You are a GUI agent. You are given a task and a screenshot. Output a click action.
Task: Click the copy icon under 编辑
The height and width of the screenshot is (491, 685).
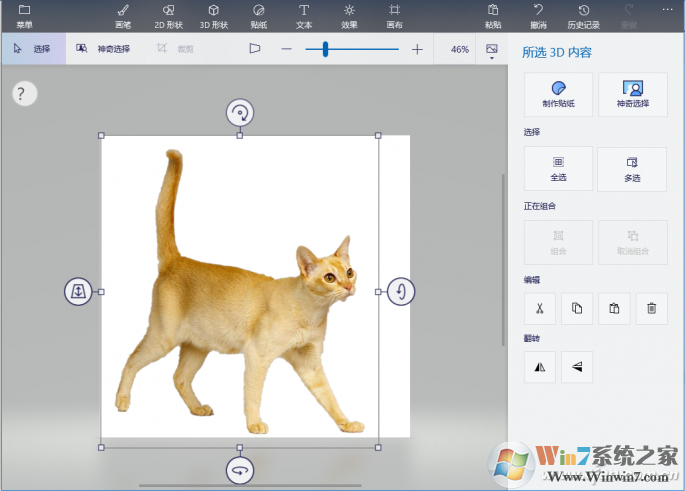point(577,309)
